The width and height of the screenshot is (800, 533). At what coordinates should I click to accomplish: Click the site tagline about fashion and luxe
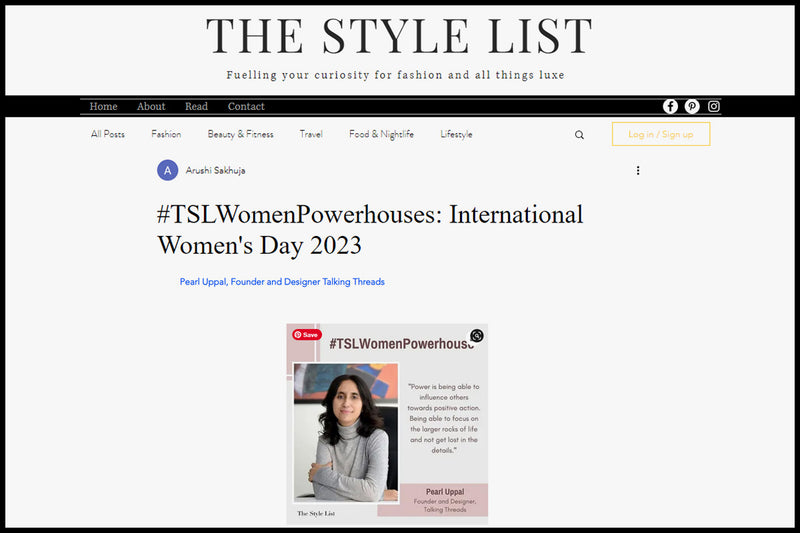(x=395, y=75)
